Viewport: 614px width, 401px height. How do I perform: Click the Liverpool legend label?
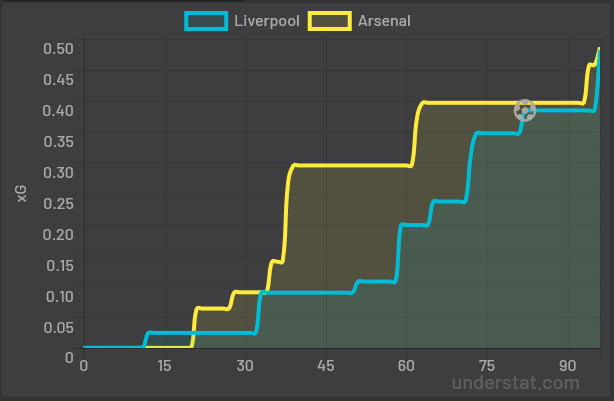pyautogui.click(x=267, y=21)
